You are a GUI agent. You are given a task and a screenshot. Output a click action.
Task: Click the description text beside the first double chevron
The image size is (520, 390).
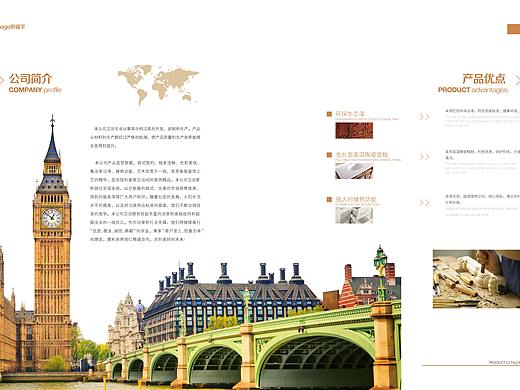tap(482, 118)
